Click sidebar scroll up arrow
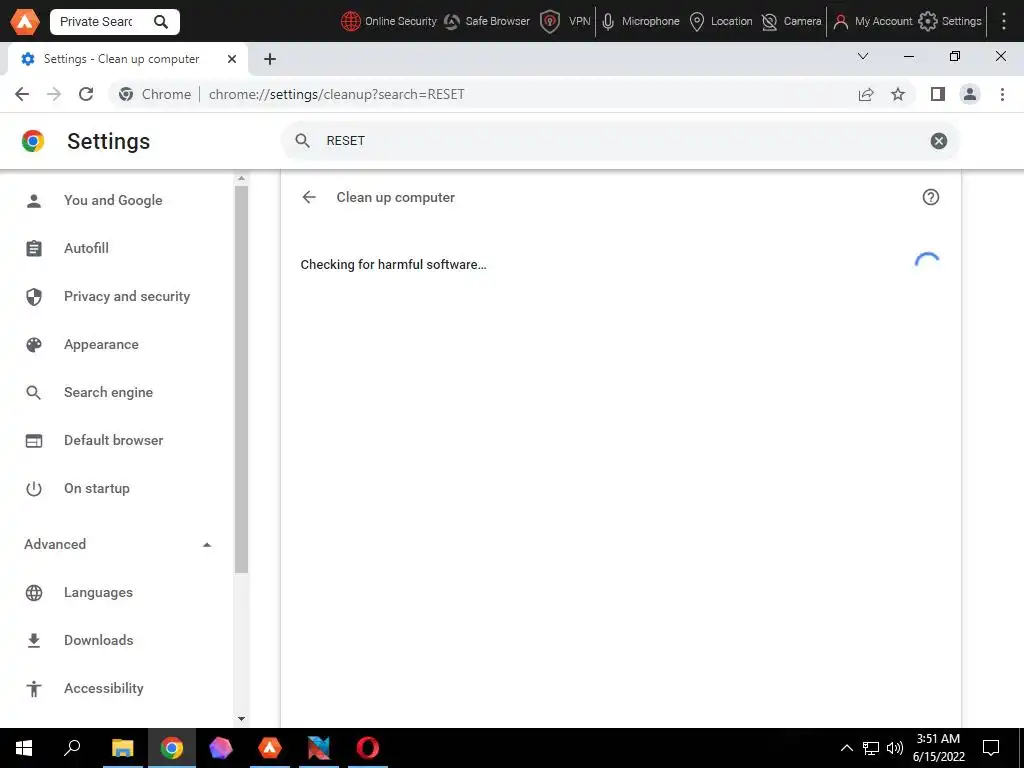 (x=241, y=178)
